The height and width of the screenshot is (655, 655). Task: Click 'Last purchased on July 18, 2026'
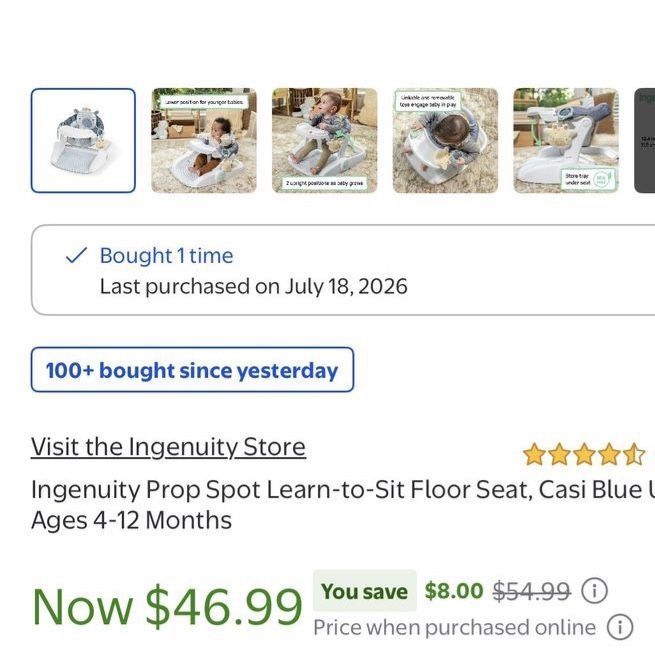point(254,287)
